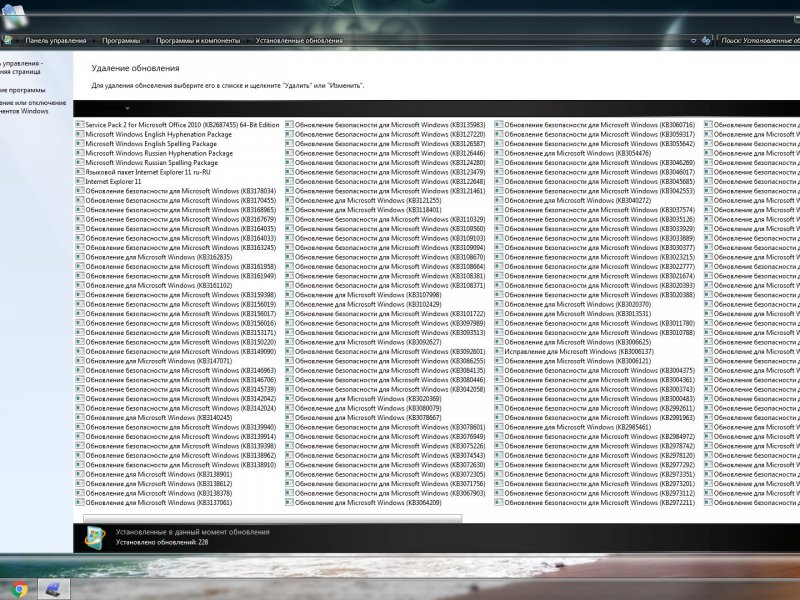800x600 pixels.
Task: Click the icon next to update KB3102429
Action: point(289,304)
